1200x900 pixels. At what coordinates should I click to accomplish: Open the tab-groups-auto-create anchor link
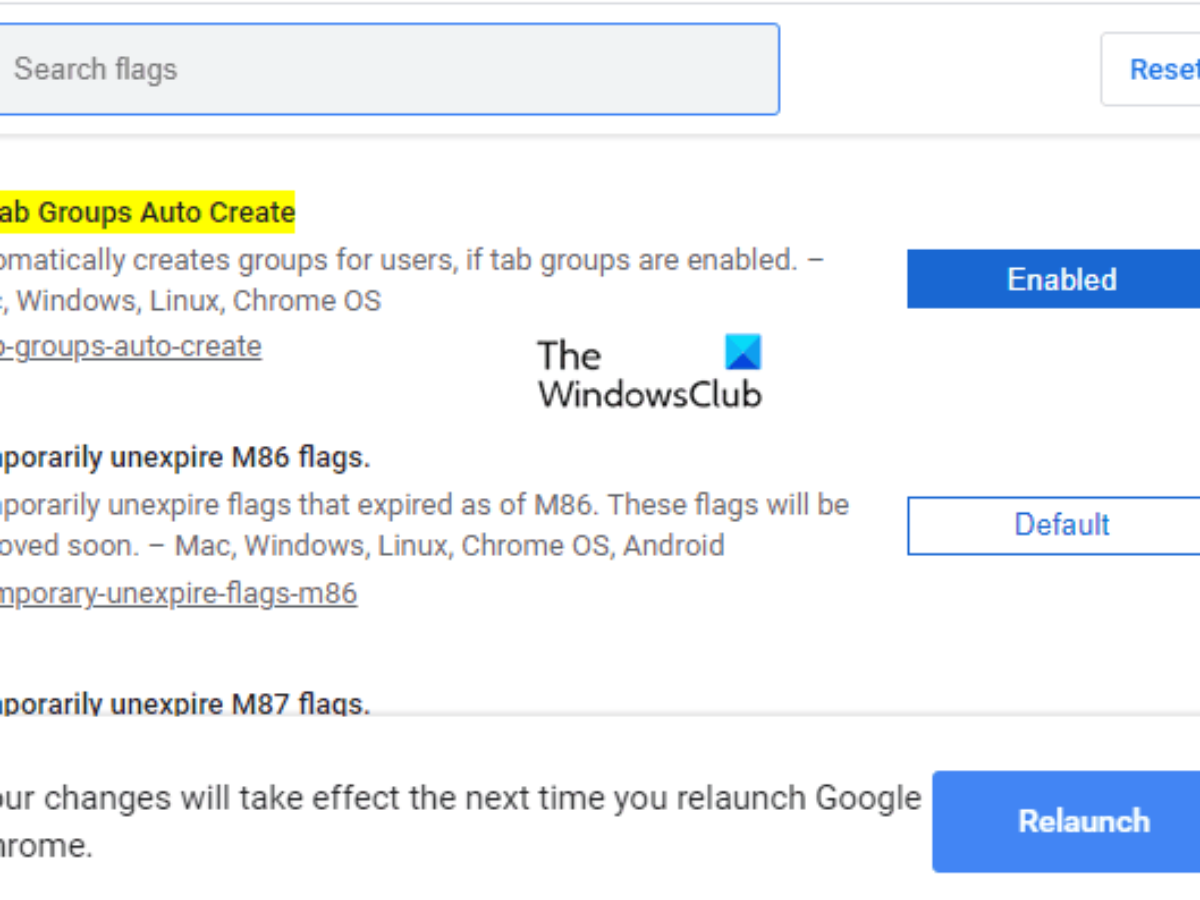pos(130,347)
